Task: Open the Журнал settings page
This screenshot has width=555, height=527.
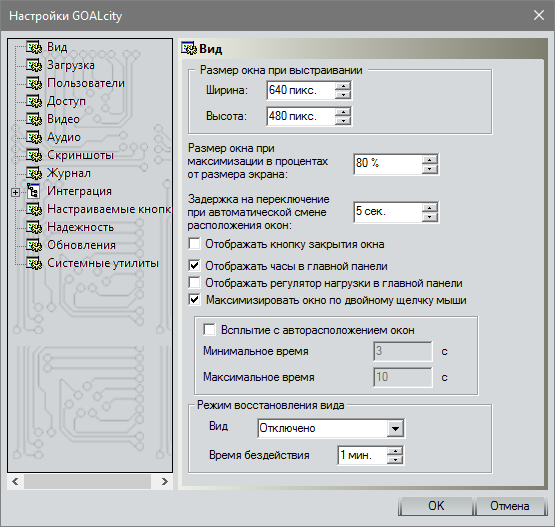Action: coord(69,173)
